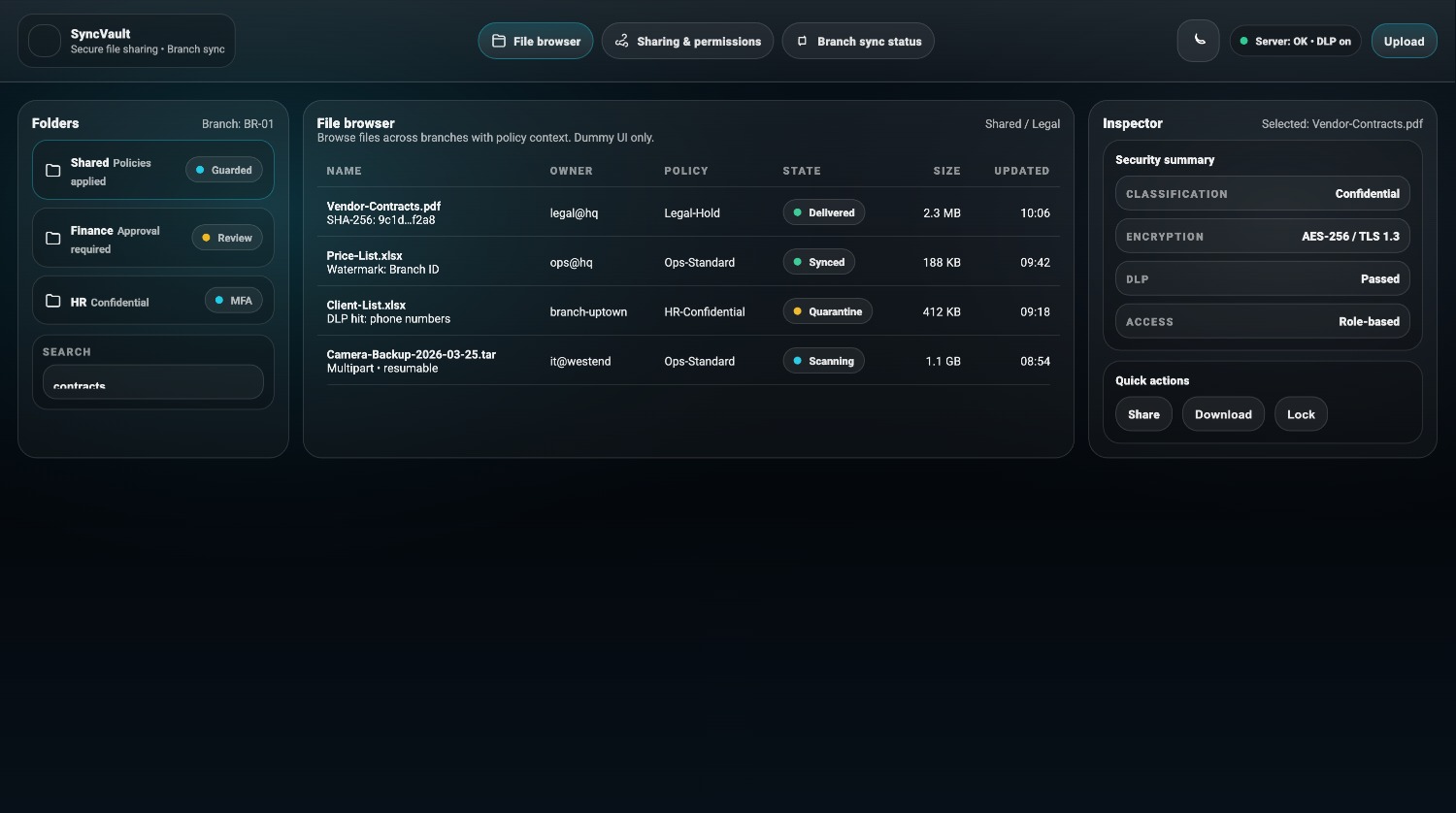Open the Branch sync status icon
Image resolution: width=1456 pixels, height=813 pixels.
point(802,41)
